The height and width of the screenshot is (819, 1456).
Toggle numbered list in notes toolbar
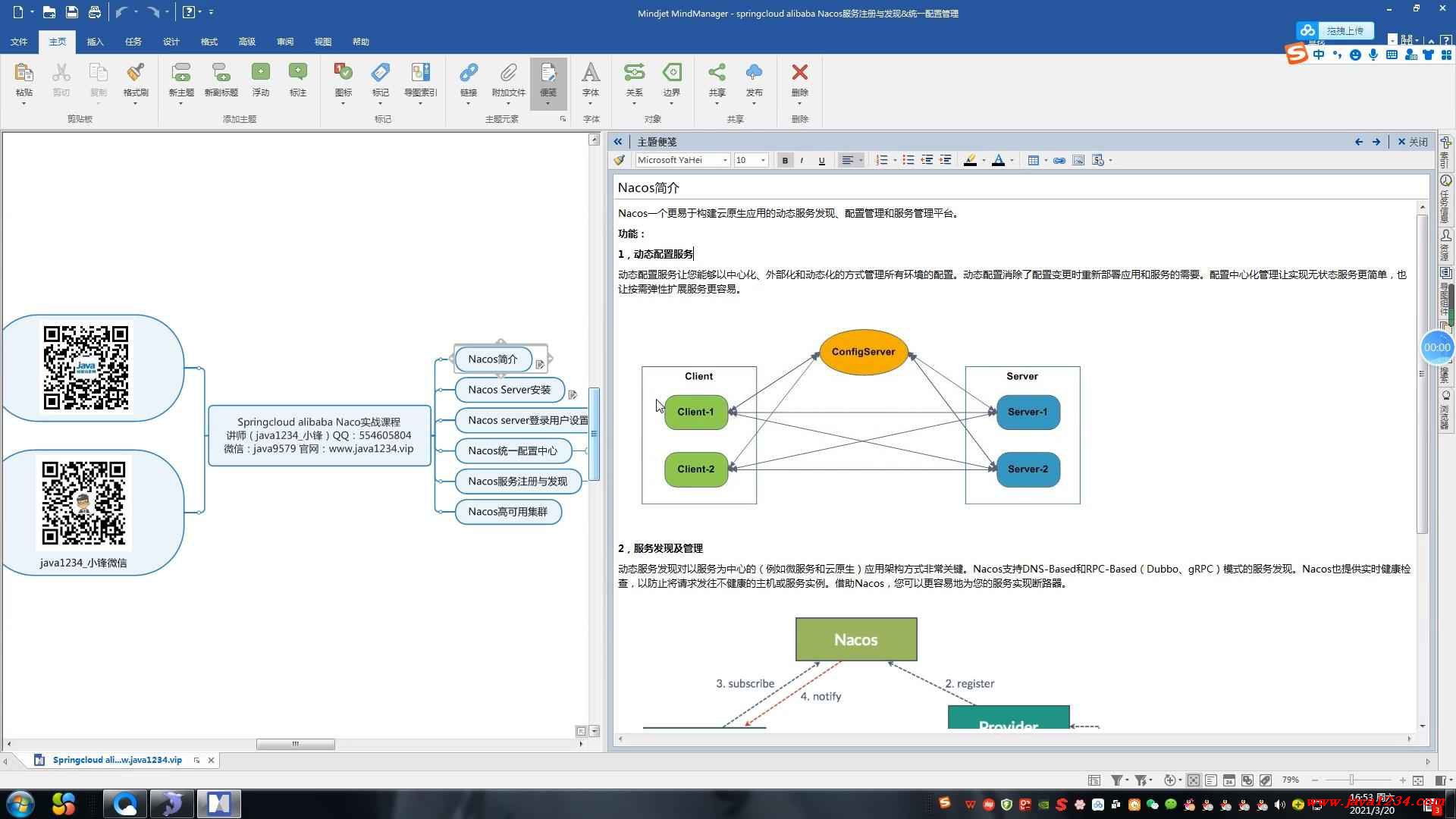pos(881,160)
